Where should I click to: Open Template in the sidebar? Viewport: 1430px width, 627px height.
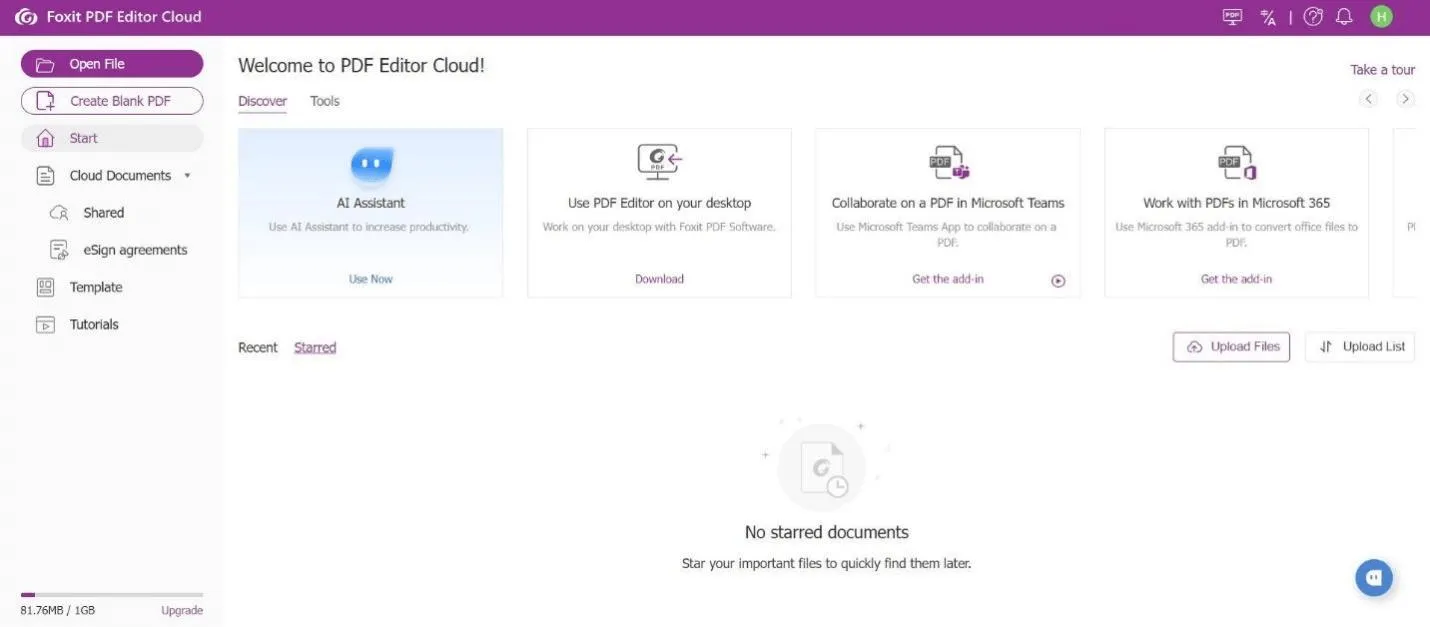pos(96,287)
